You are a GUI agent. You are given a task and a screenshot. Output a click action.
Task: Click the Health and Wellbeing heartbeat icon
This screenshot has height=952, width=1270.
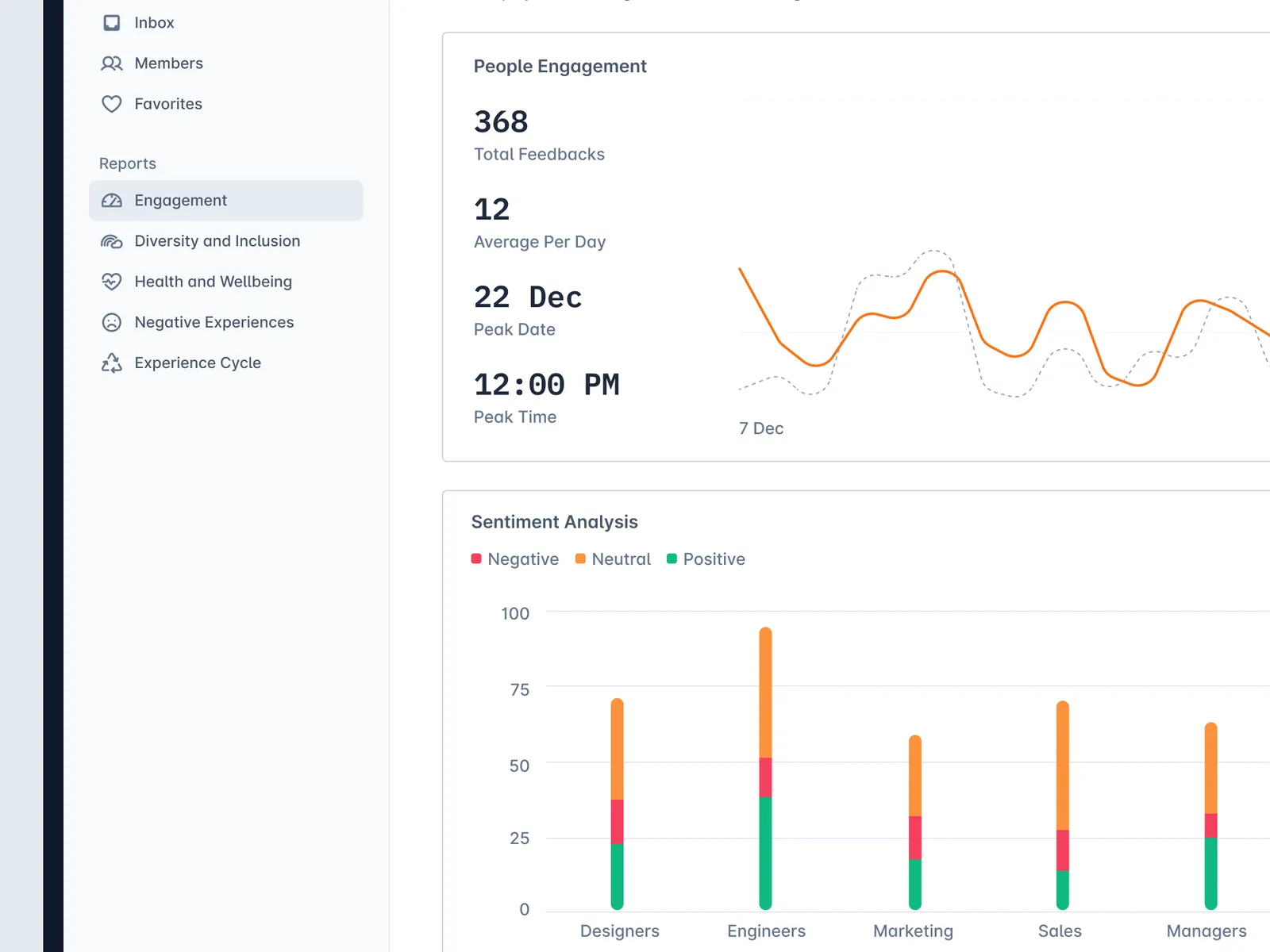pyautogui.click(x=112, y=282)
